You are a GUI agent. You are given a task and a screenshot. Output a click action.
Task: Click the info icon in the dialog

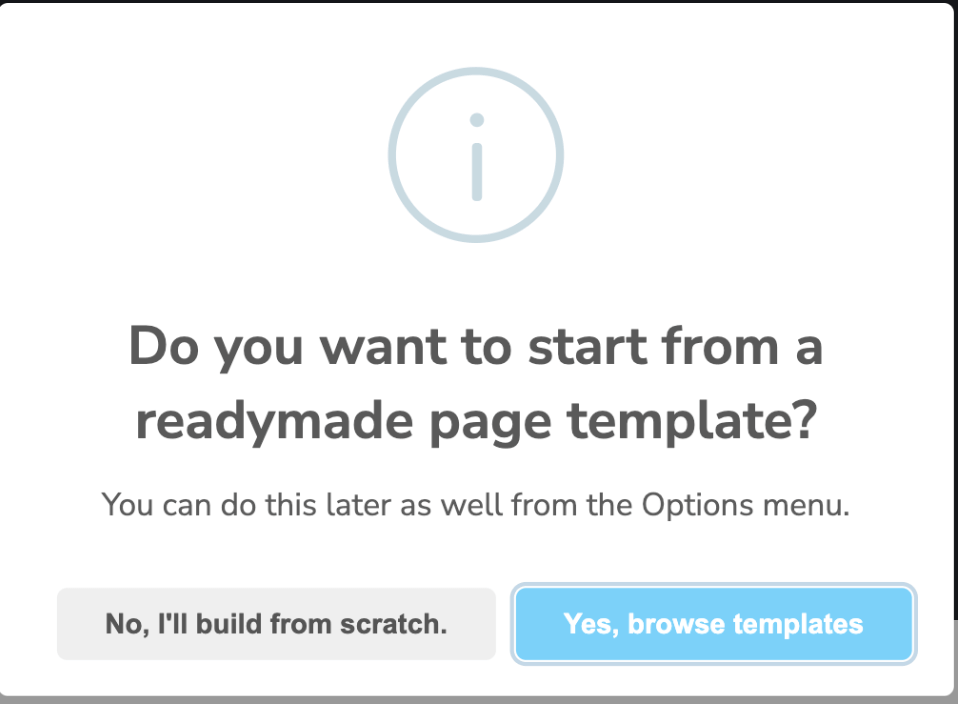coord(476,156)
